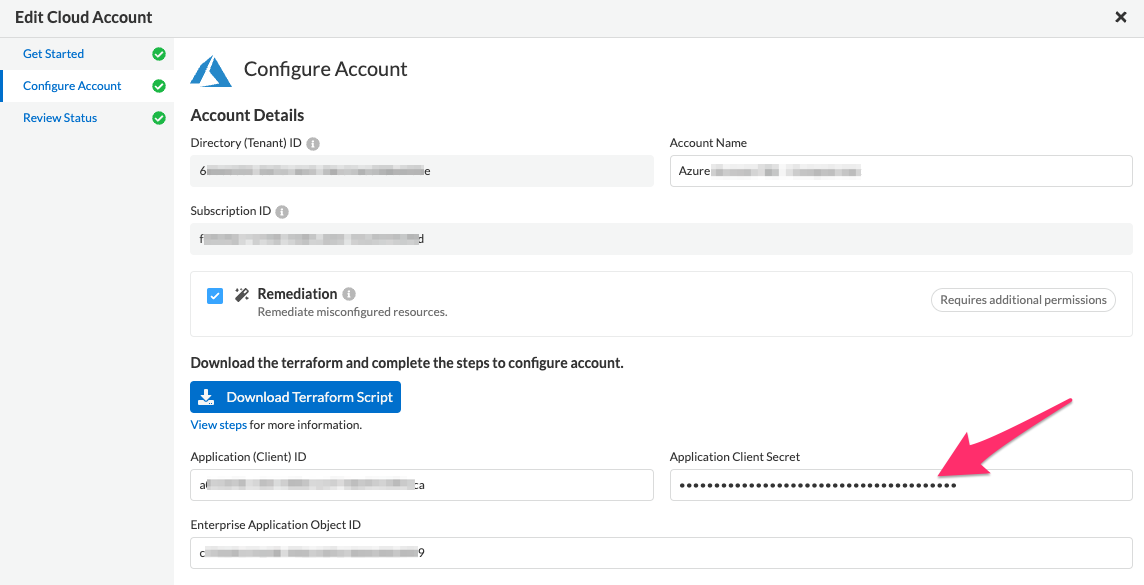Click the green checkmark beside Get Started
1144x585 pixels.
pyautogui.click(x=159, y=53)
